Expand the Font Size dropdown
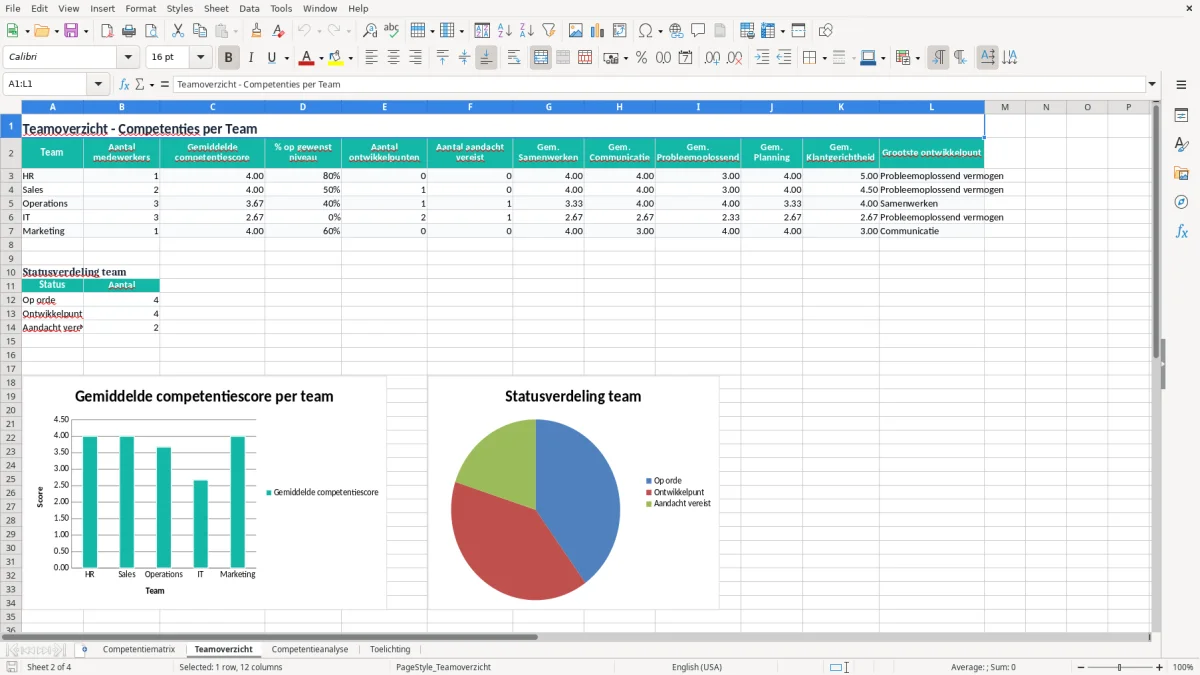This screenshot has height=675, width=1200. coord(201,58)
